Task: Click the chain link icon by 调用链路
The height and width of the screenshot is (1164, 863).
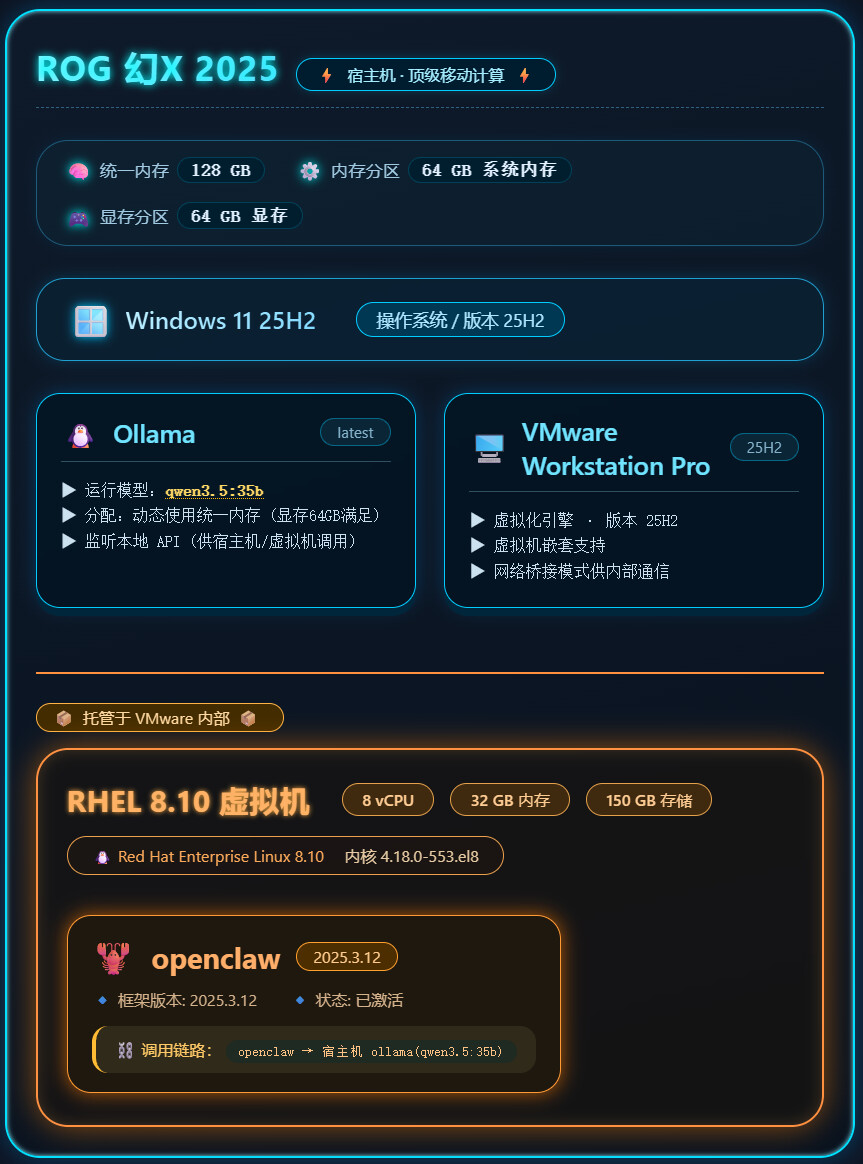Action: (125, 1050)
